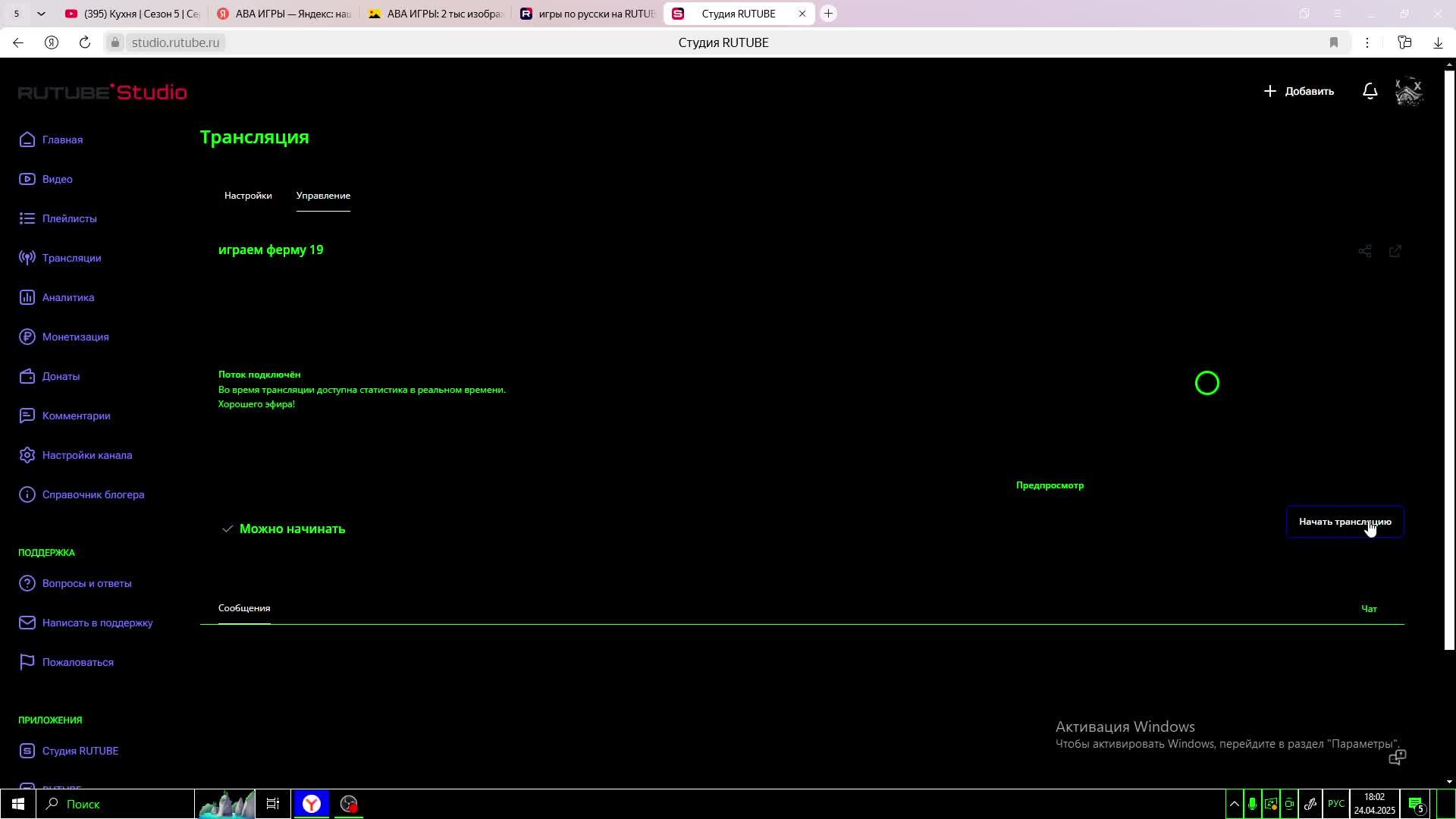Screen dimensions: 1456x819
Task: Click the page vertical scrollbar
Action: [x=1448, y=360]
